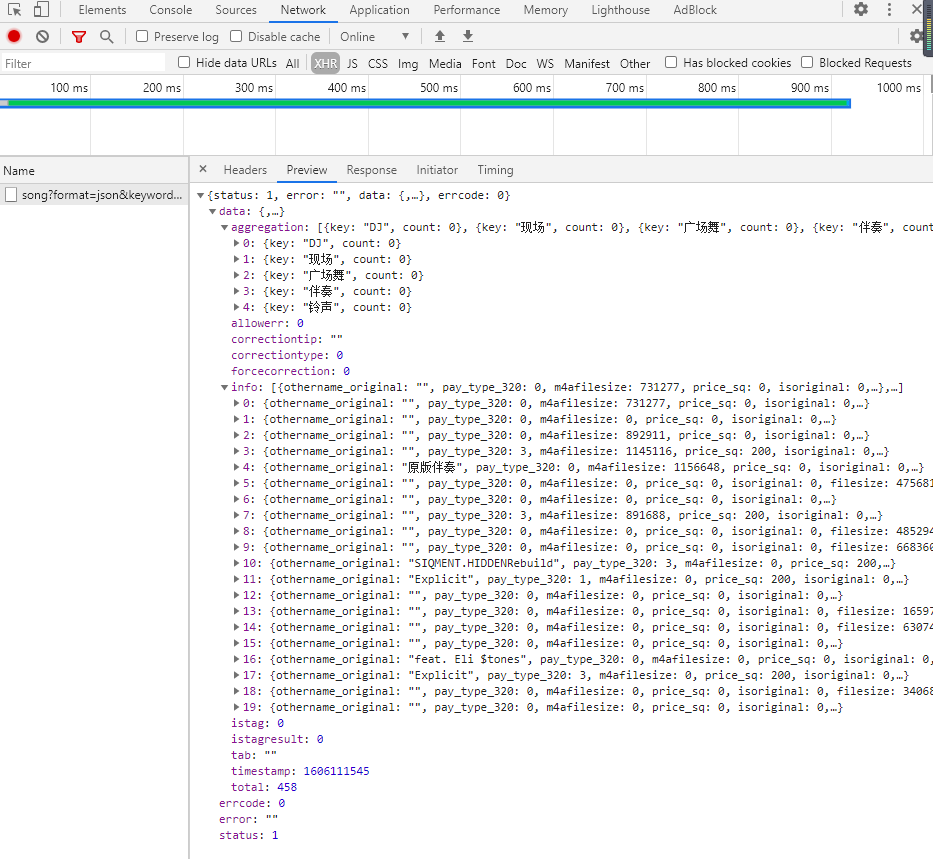Screen dimensions: 933x859
Task: Open DevTools settings gear icon
Action: (x=860, y=10)
